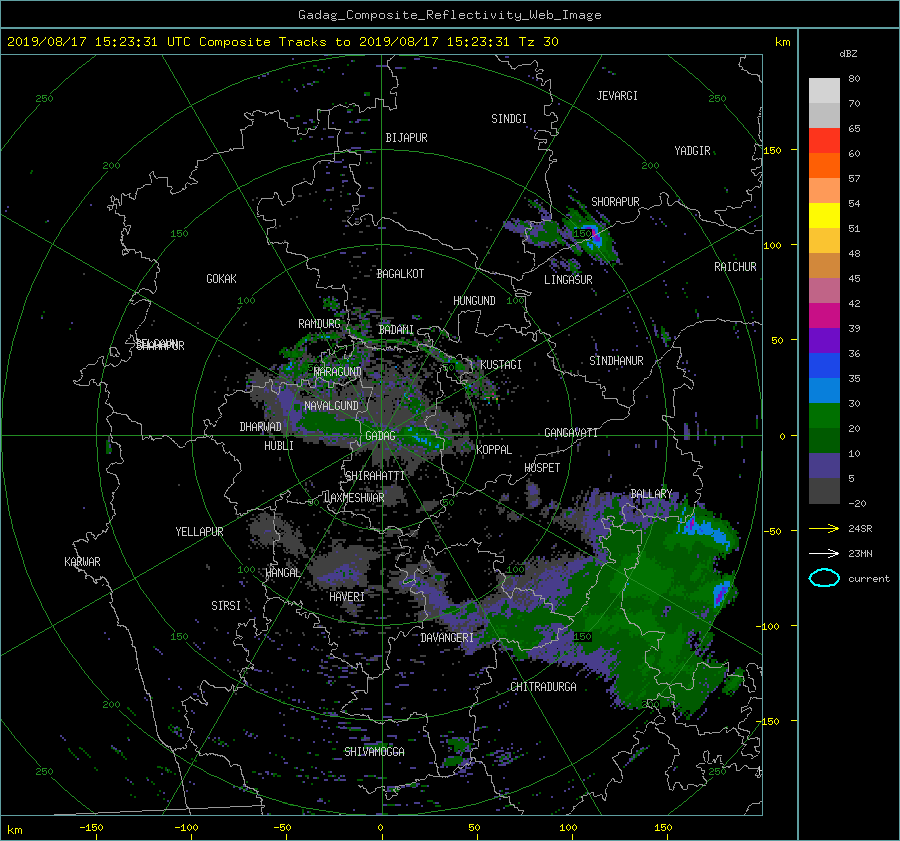Click the GADAG radar site label
The height and width of the screenshot is (841, 900).
[x=380, y=436]
